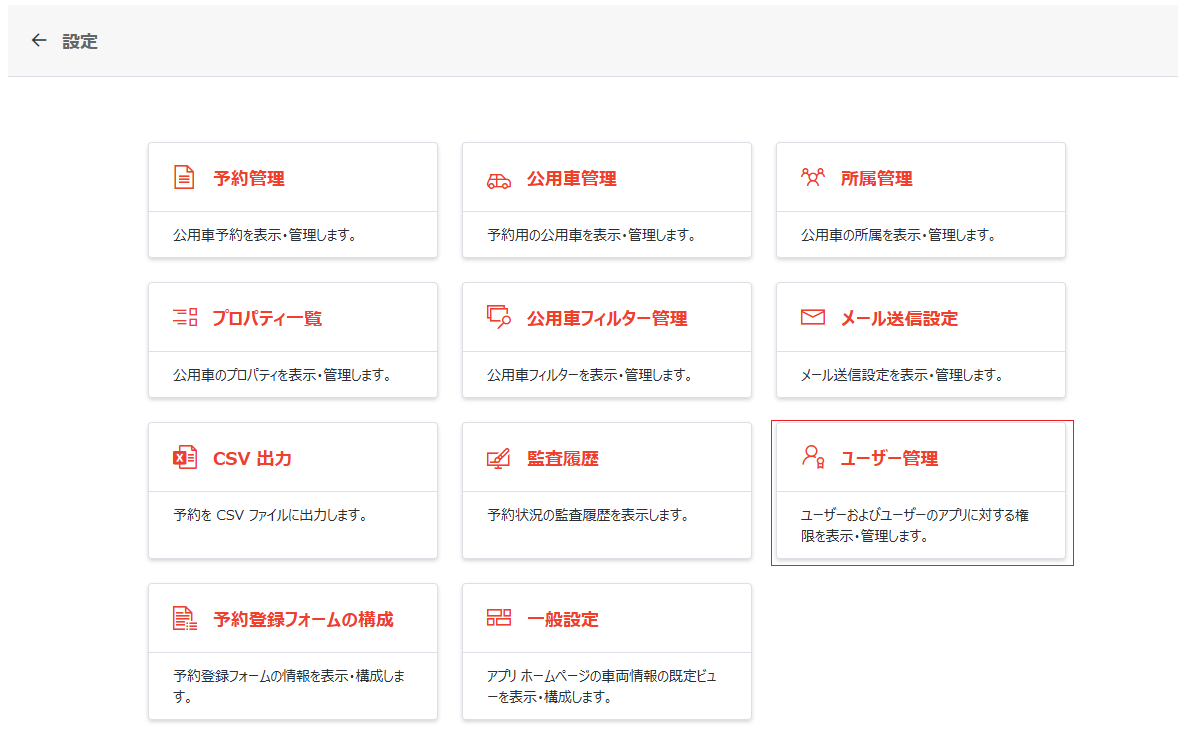Click text 公用車の所属を表示・管理します。
Image resolution: width=1178 pixels, height=750 pixels.
899,235
